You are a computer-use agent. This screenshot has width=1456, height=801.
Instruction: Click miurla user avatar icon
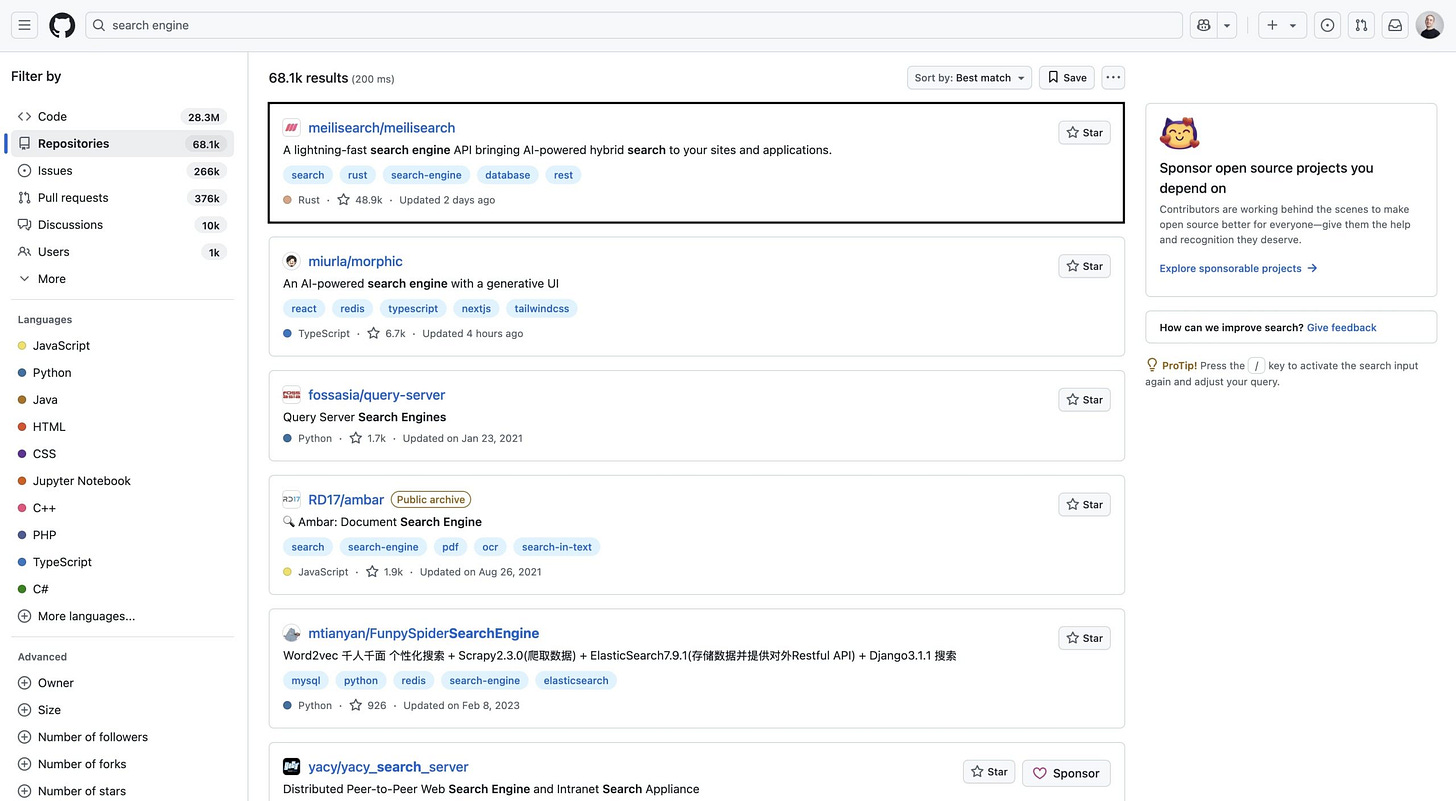(291, 262)
